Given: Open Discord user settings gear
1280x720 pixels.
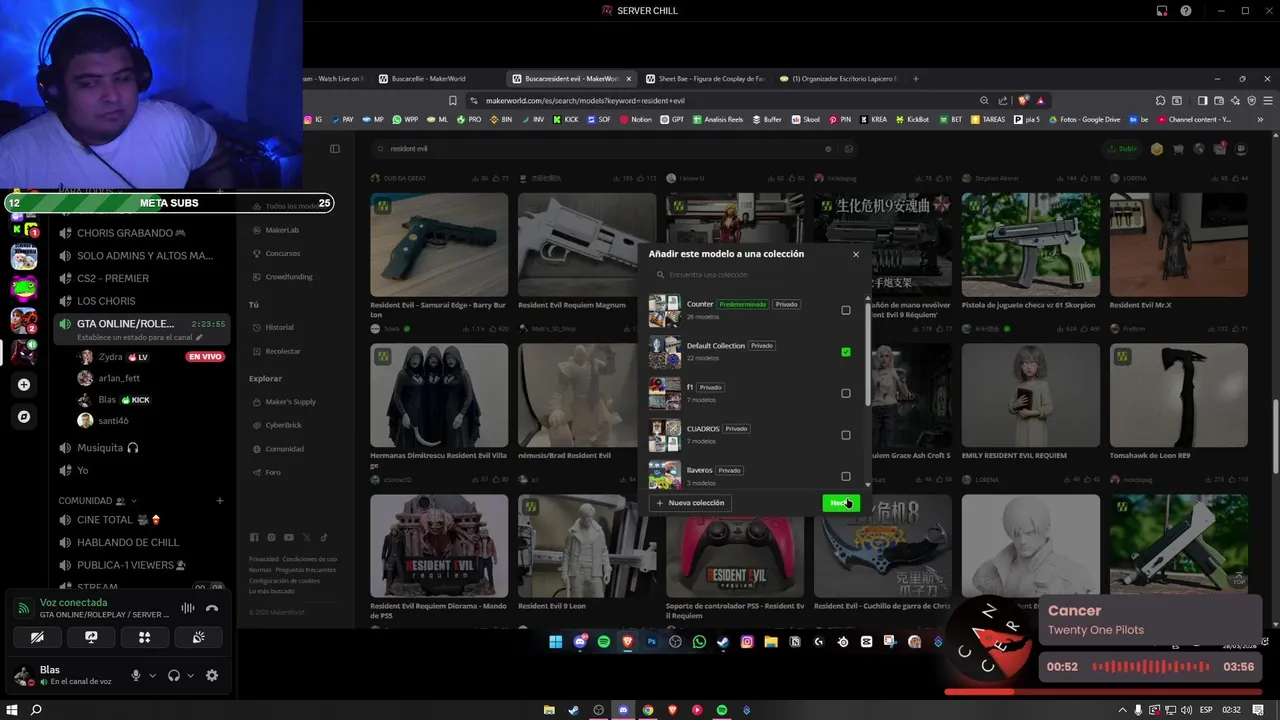Looking at the screenshot, I should 212,676.
